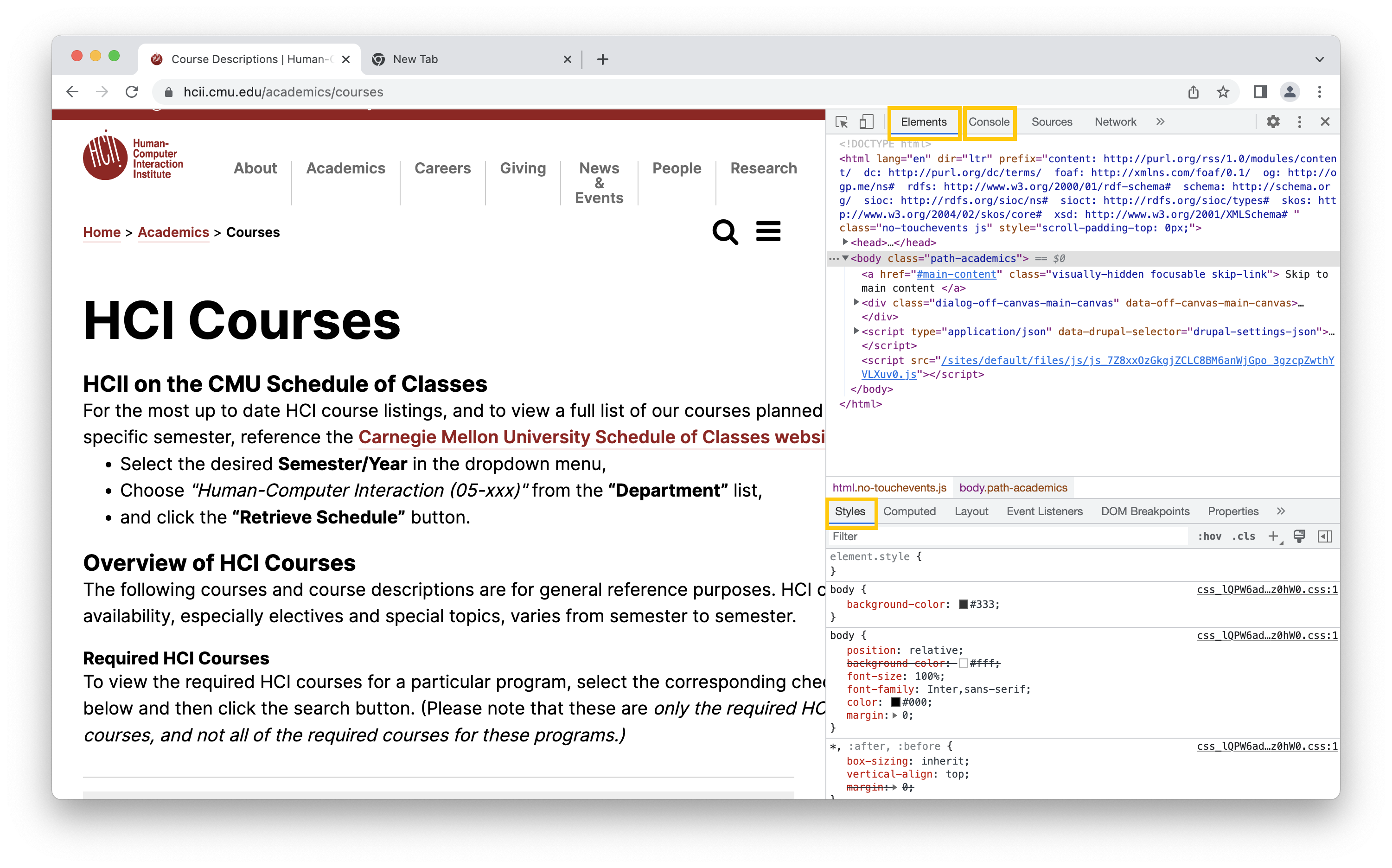Open DevTools settings gear
This screenshot has height=868, width=1392.
point(1273,121)
